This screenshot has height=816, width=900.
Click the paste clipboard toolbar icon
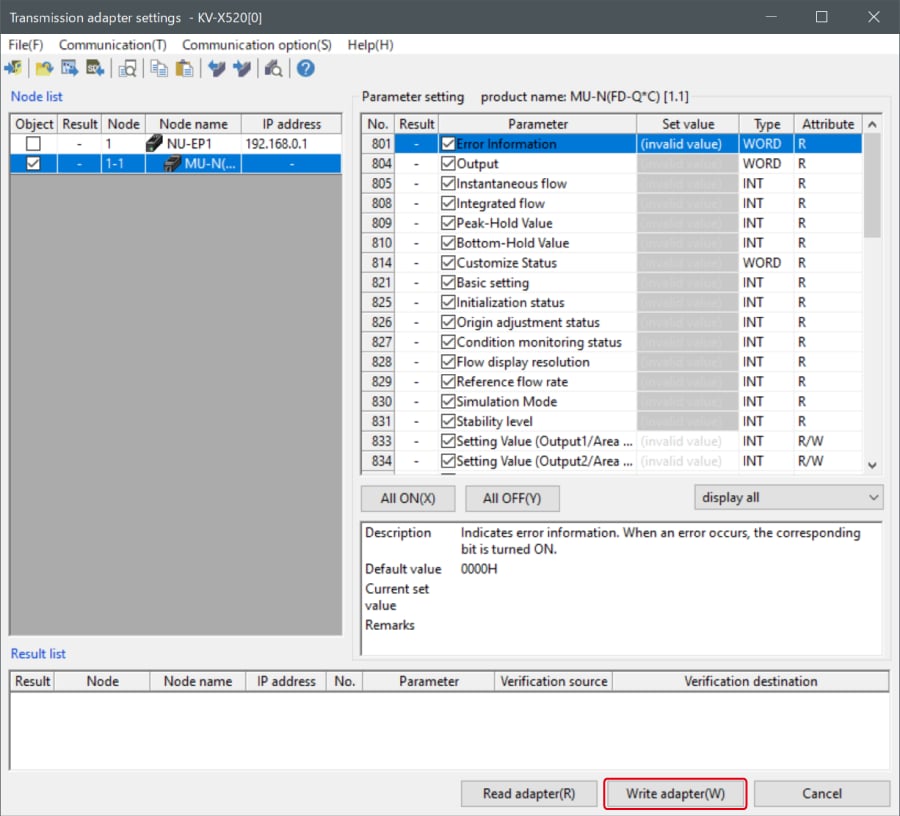click(x=184, y=68)
